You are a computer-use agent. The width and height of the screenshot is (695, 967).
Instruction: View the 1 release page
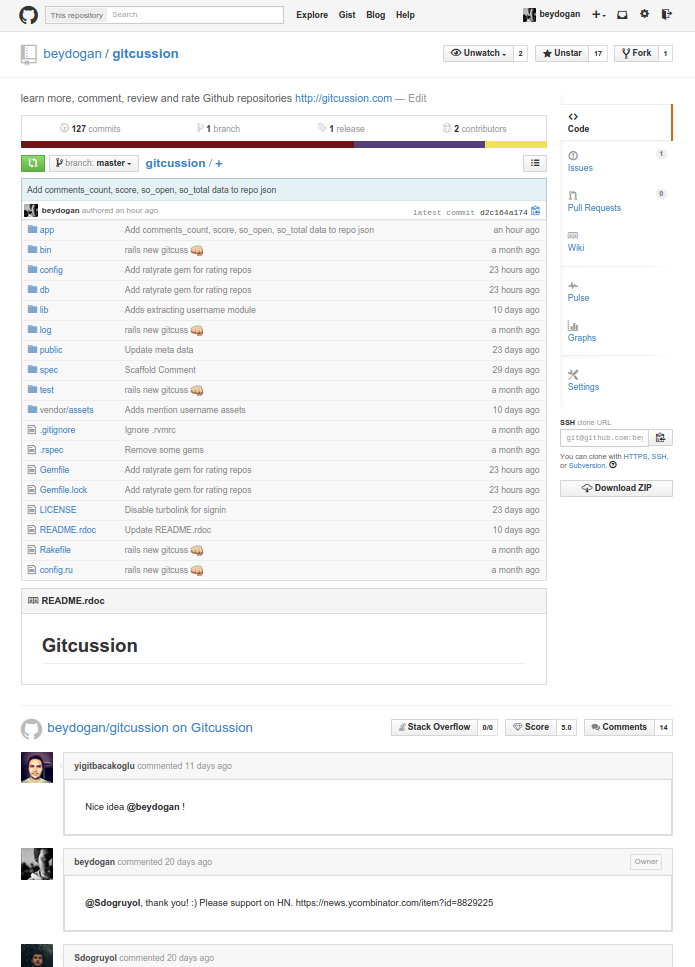[x=341, y=128]
